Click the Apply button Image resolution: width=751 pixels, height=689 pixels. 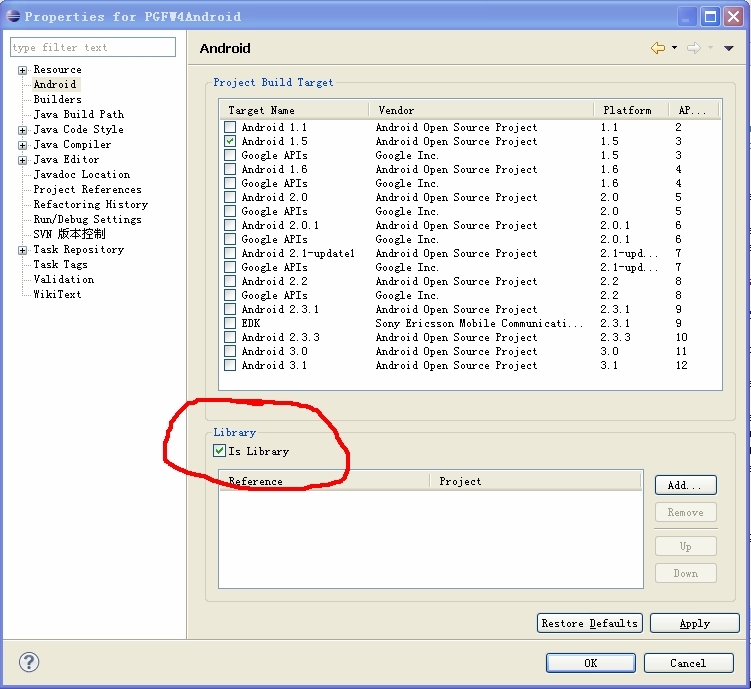(x=694, y=623)
